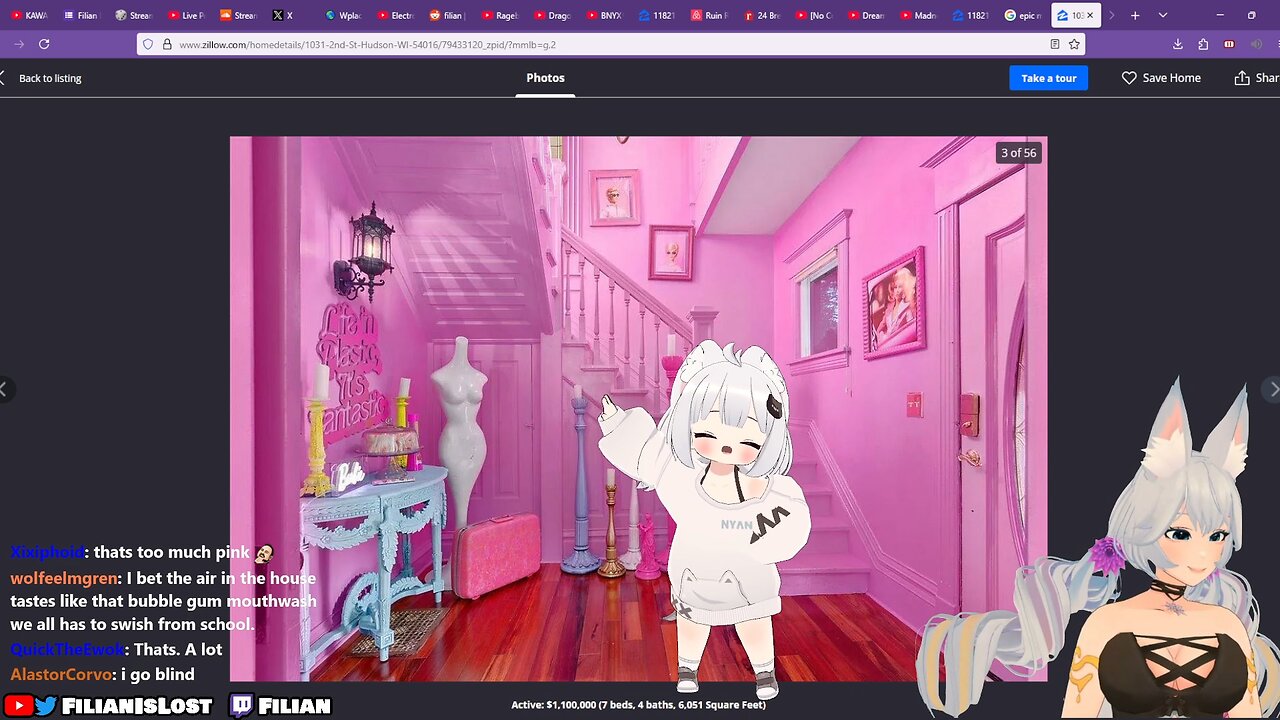Switch to the Madn YouTube tab
This screenshot has height=720, width=1280.
point(917,15)
